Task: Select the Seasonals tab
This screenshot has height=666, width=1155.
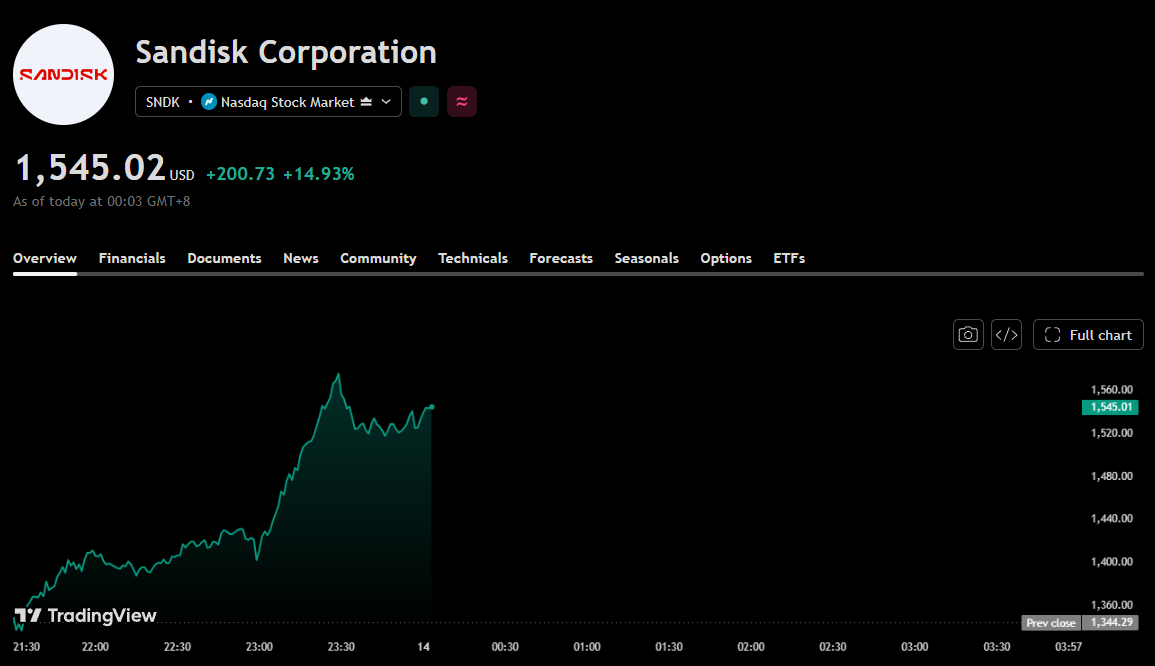Action: click(x=647, y=259)
